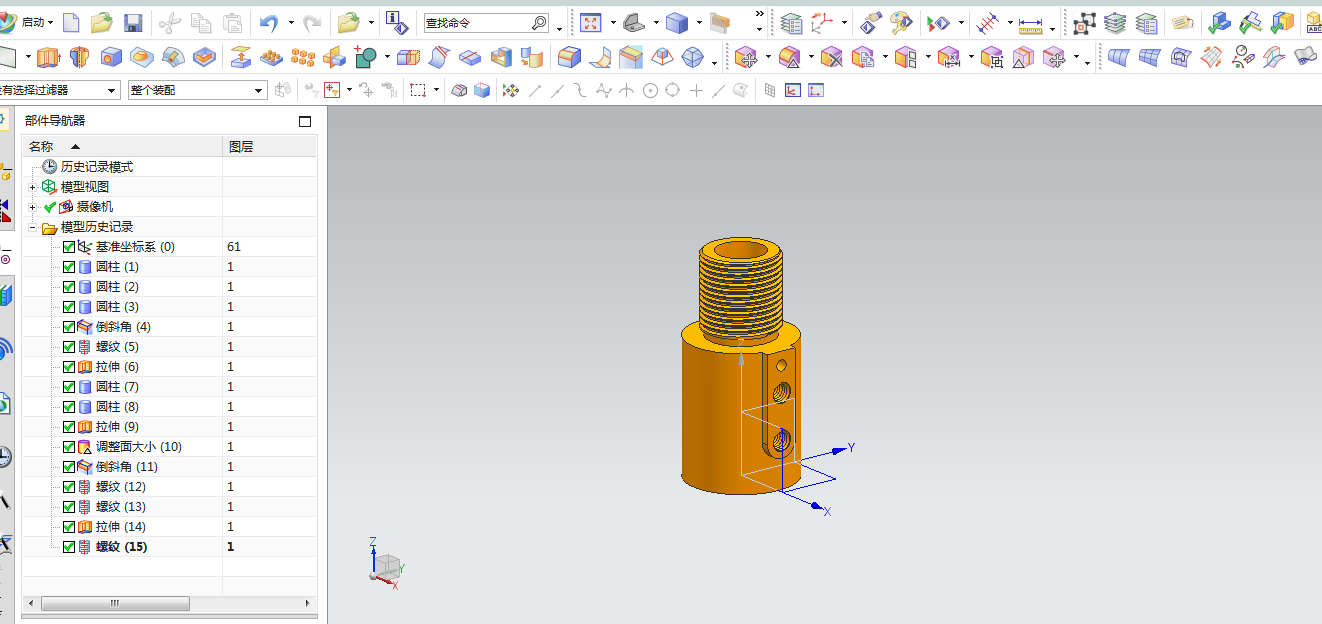Click the Measure Distance ruler icon
The height and width of the screenshot is (624, 1322).
[x=1030, y=22]
